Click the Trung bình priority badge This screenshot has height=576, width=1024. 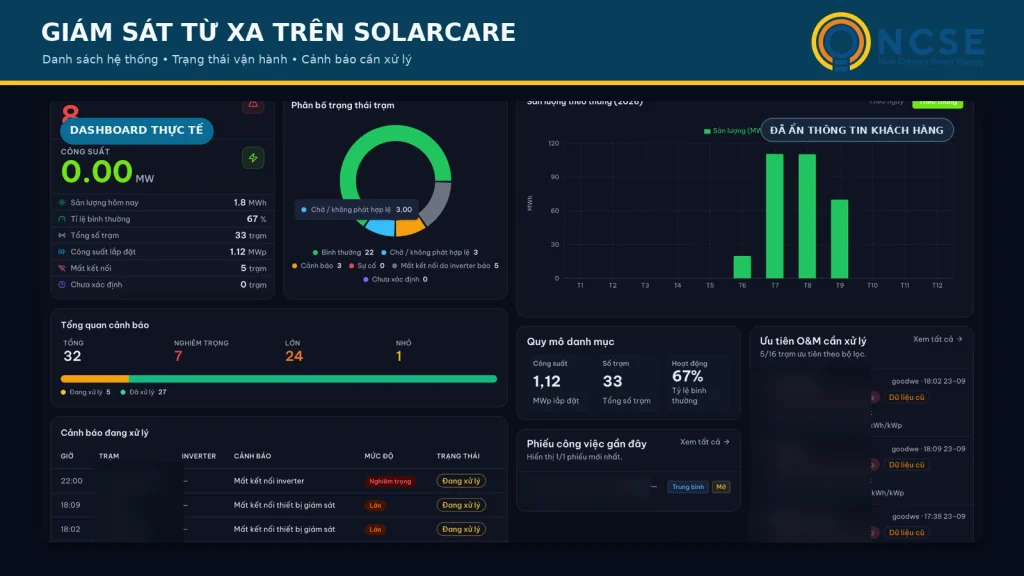688,487
